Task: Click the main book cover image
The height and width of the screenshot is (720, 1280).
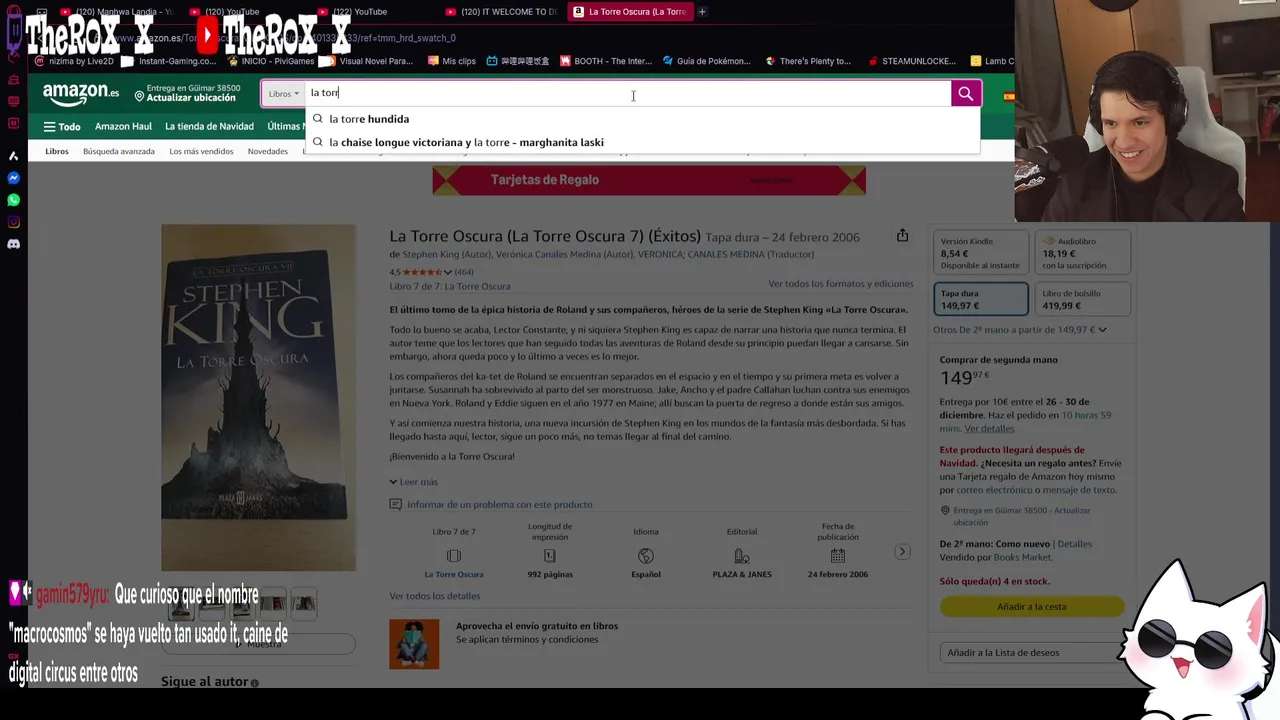Action: pyautogui.click(x=258, y=398)
